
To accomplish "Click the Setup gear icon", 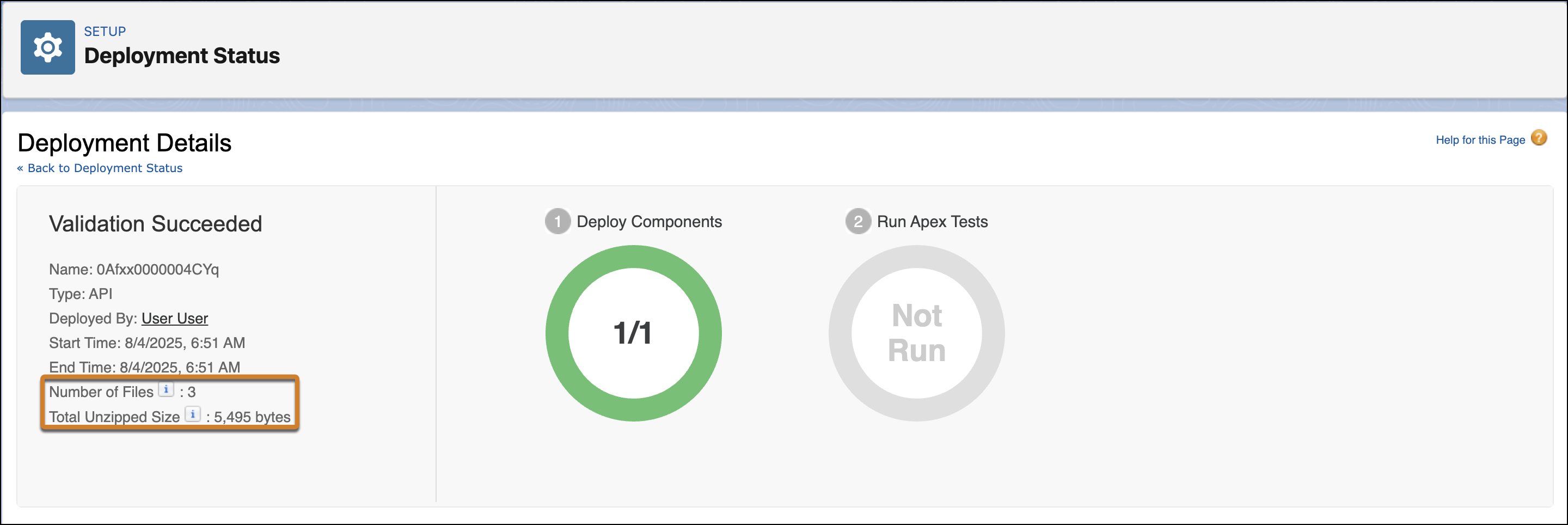I will 47,47.
